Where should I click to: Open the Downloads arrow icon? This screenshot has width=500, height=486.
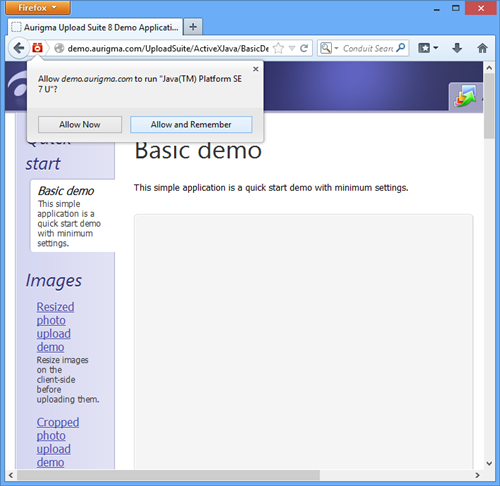pyautogui.click(x=457, y=49)
